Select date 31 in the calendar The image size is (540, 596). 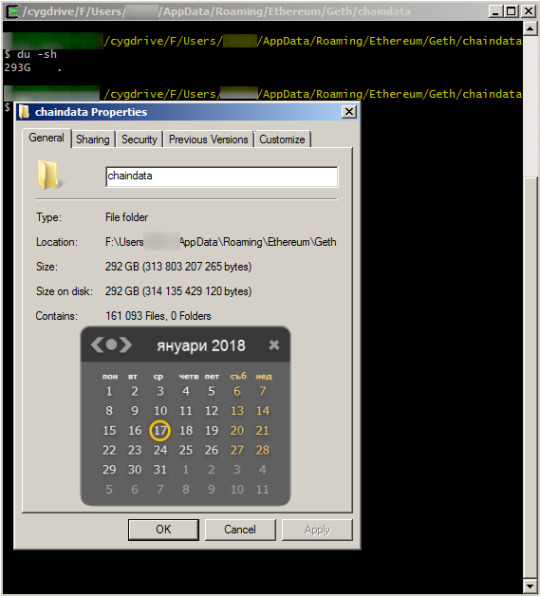coord(160,470)
